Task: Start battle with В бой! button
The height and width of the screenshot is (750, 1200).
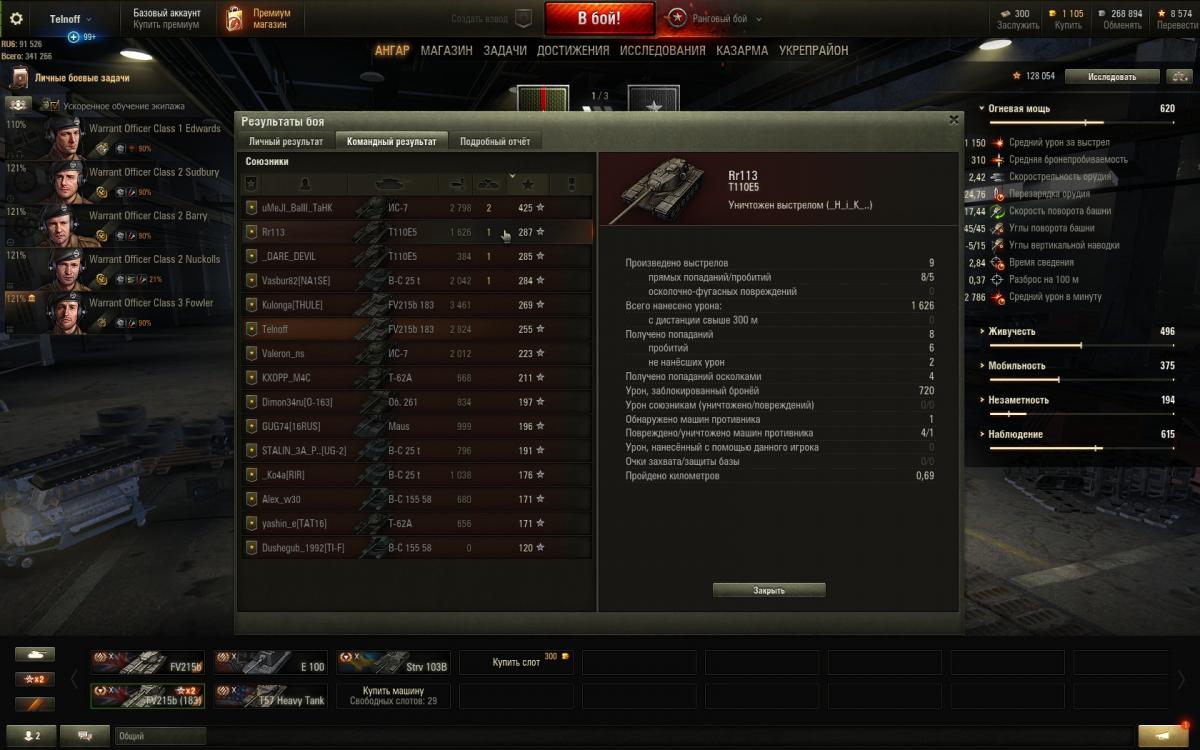Action: pyautogui.click(x=599, y=18)
